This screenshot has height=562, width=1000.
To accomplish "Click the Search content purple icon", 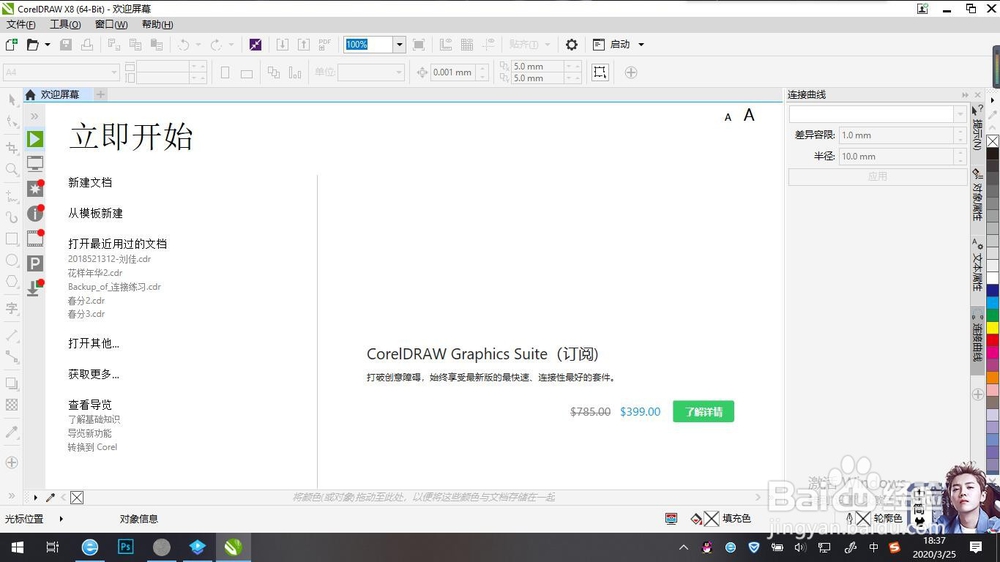I will click(255, 45).
